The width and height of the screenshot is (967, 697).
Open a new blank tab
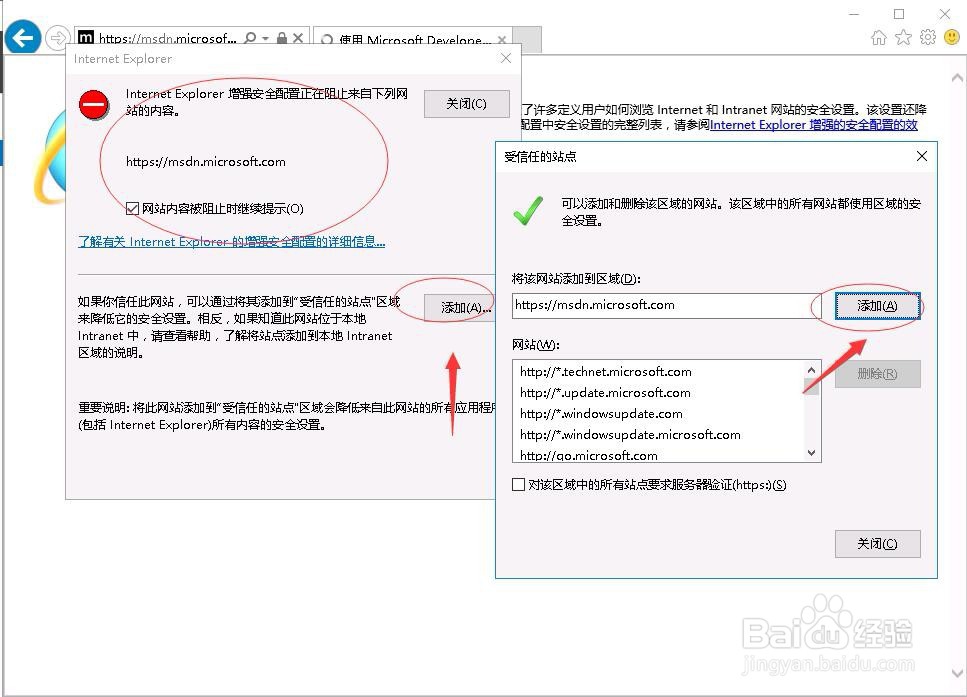tap(527, 39)
